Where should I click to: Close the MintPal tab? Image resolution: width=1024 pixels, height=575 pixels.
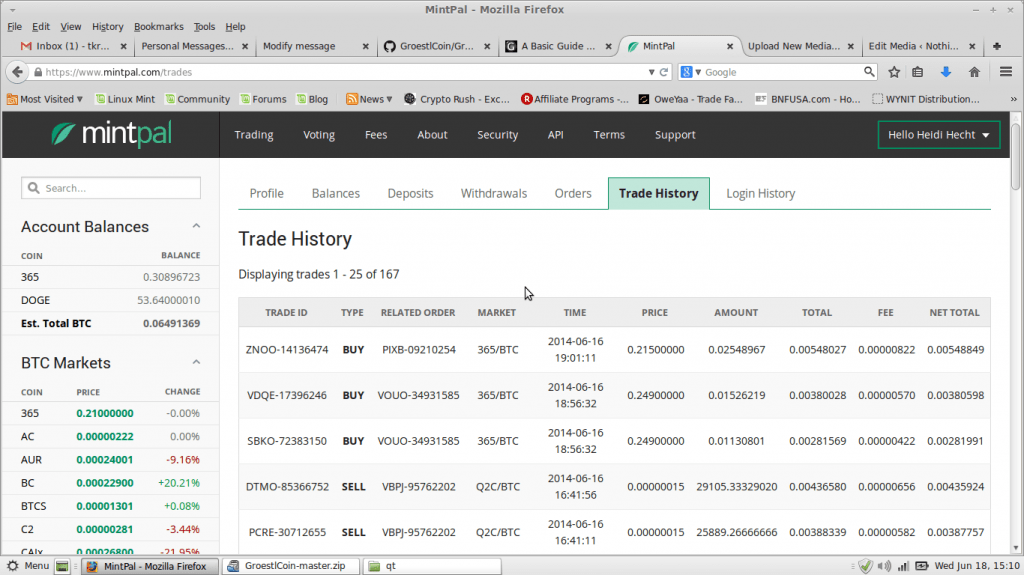pyautogui.click(x=730, y=46)
